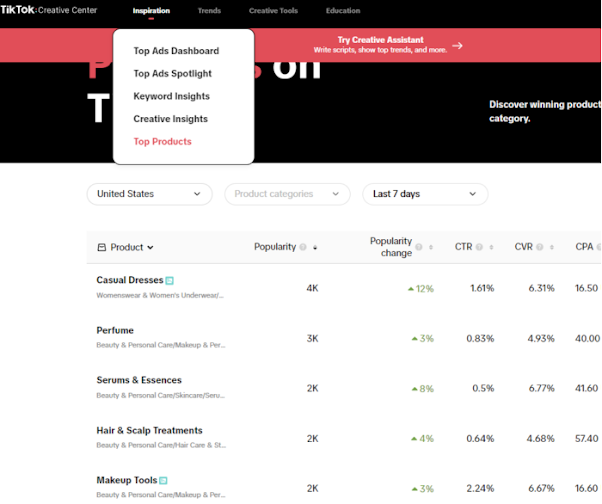The width and height of the screenshot is (602, 504).
Task: Click Hair & Scalp Treatments CVR 4.68%
Action: tap(541, 438)
